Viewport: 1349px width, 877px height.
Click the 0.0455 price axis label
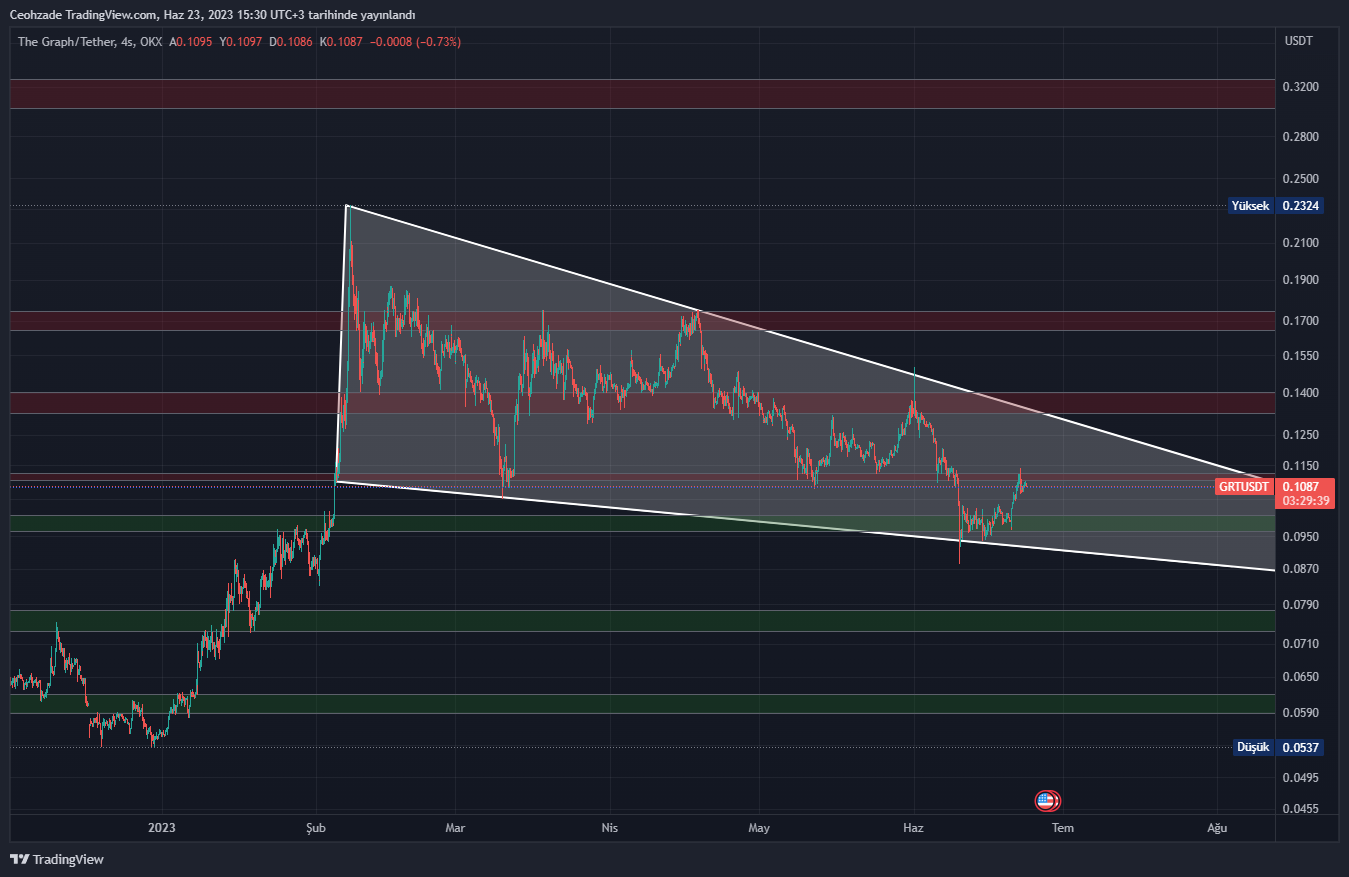(1300, 809)
